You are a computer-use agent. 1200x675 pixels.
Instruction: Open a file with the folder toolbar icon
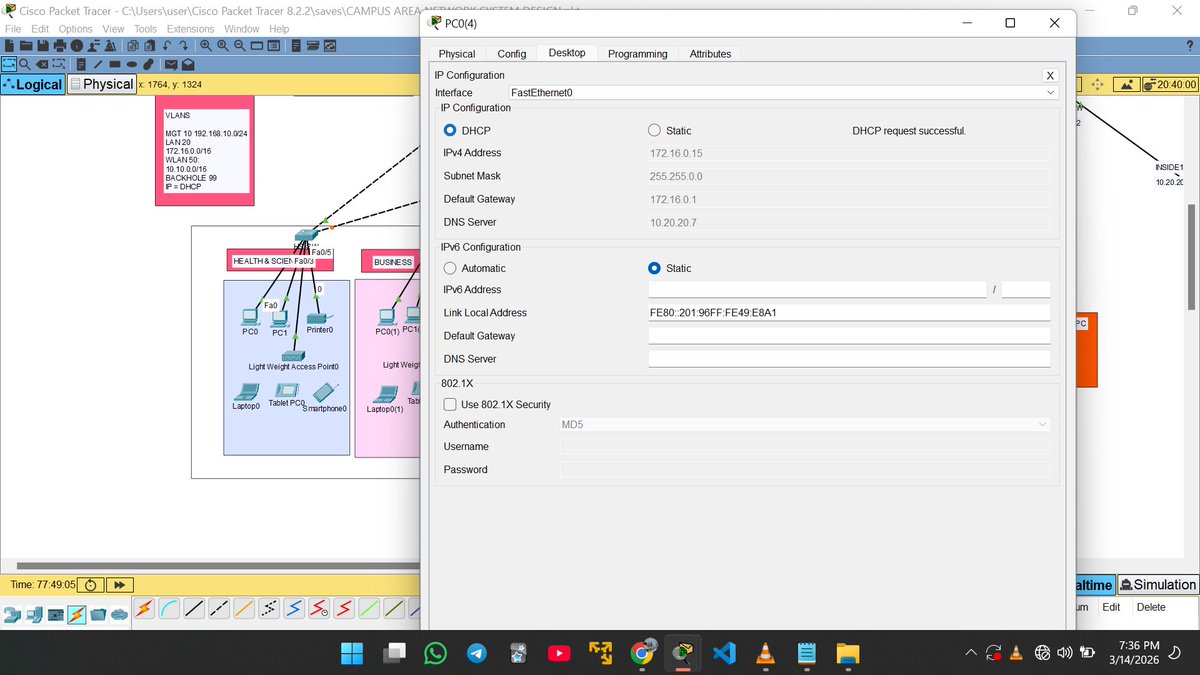(26, 46)
